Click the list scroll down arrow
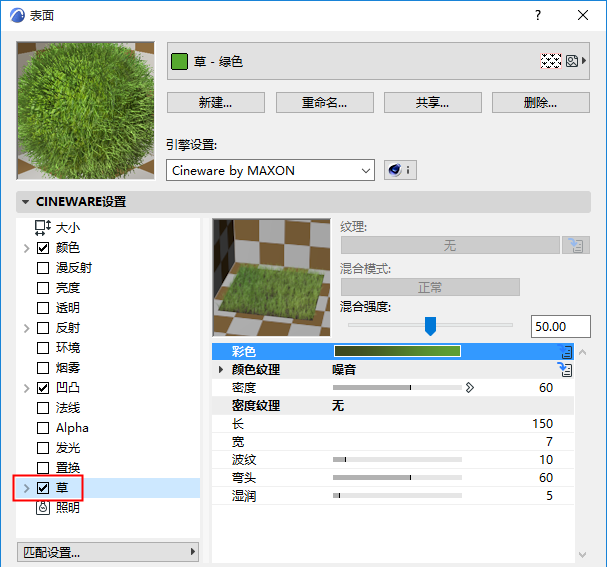This screenshot has height=567, width=607. (x=582, y=555)
